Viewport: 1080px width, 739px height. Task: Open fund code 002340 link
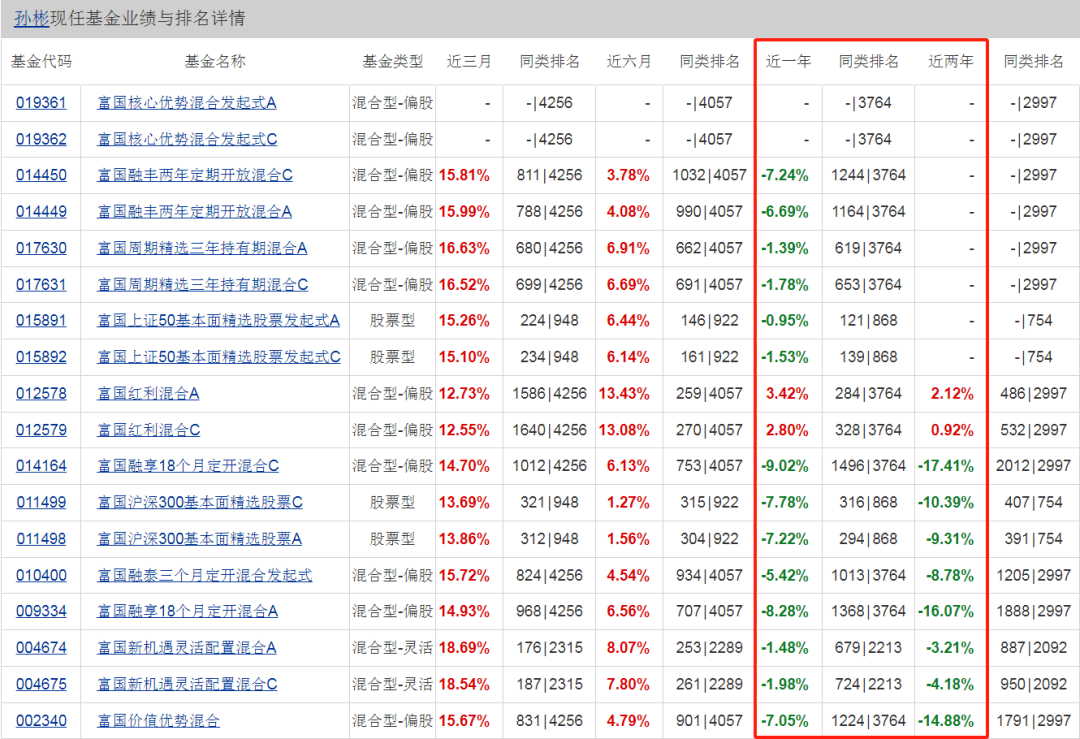click(41, 720)
